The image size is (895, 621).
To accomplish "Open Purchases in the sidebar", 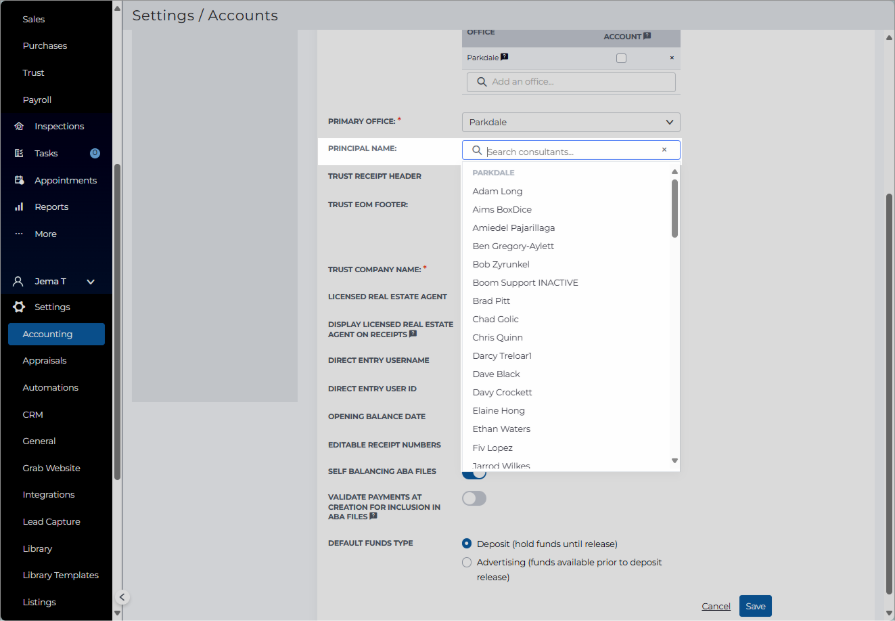I will click(45, 46).
